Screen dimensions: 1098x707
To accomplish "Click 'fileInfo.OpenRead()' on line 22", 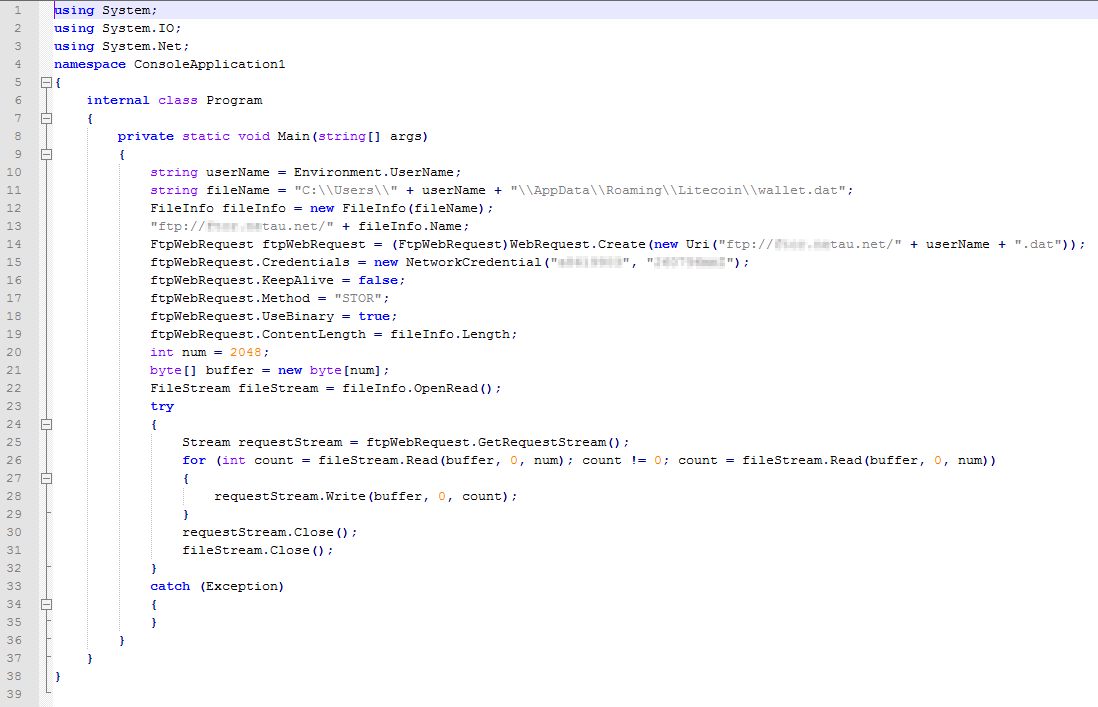I will (417, 388).
